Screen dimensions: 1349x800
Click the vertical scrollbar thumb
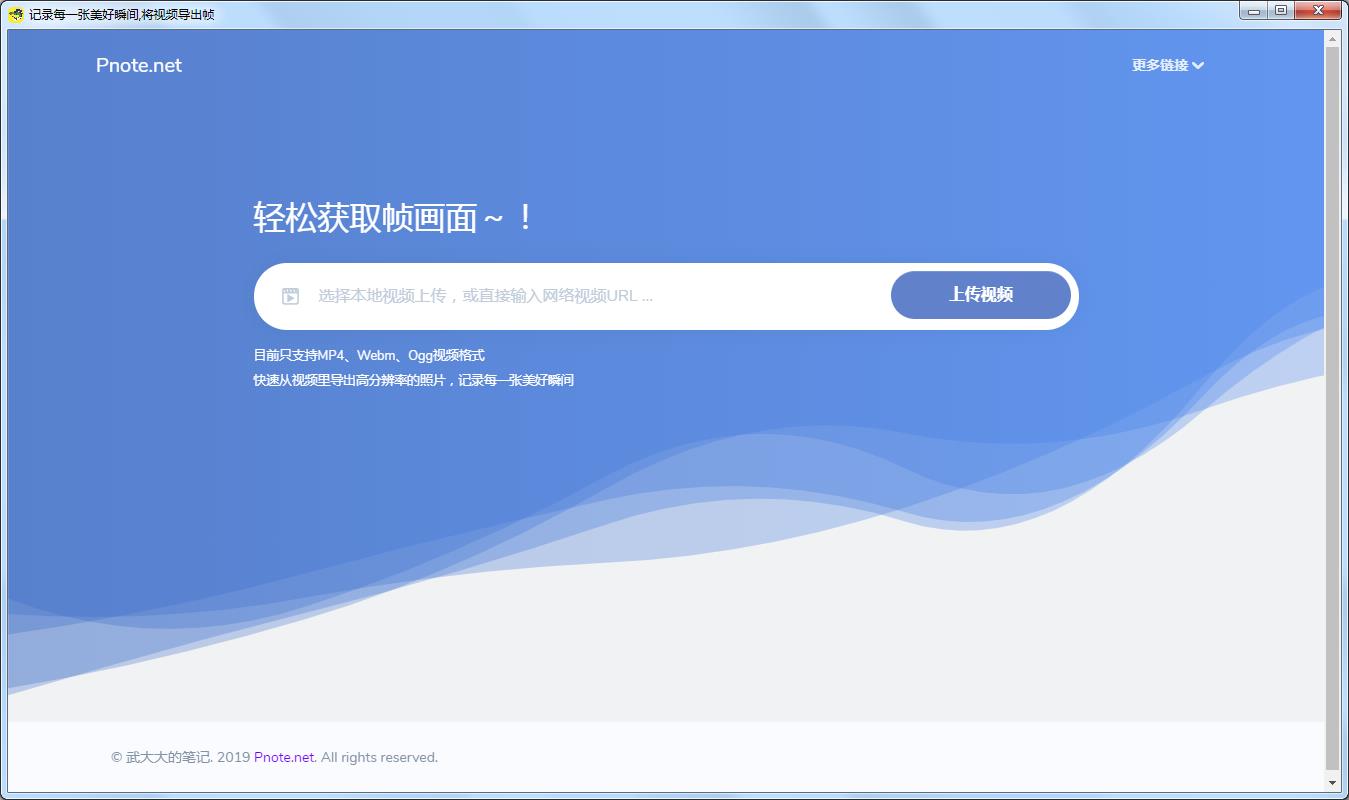pyautogui.click(x=1332, y=400)
